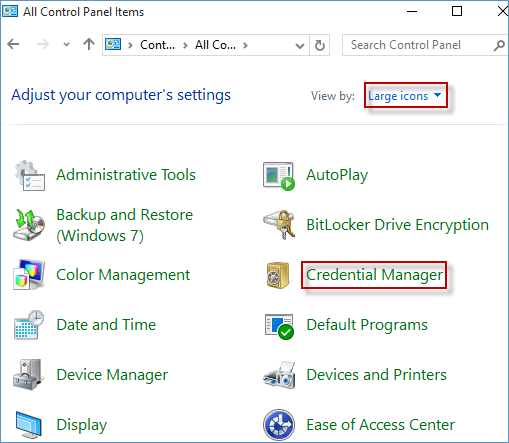Refresh the Control Panel view
This screenshot has height=443, width=509.
click(320, 45)
